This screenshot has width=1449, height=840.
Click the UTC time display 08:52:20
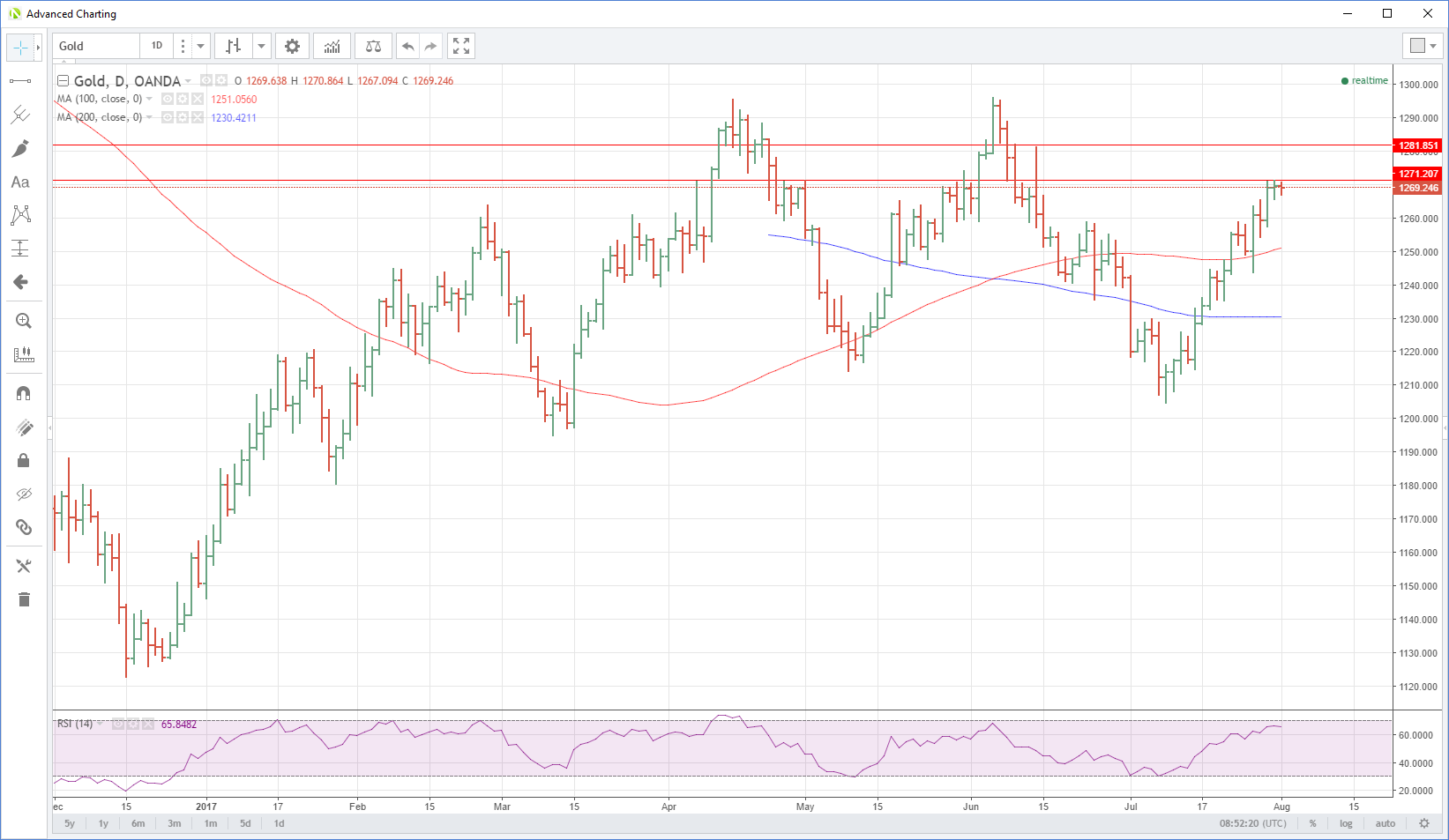tap(1253, 823)
